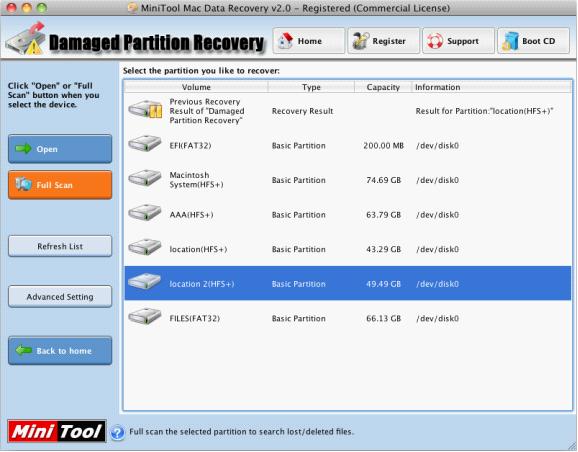
Task: Sort list by Volume column header
Action: tap(196, 87)
